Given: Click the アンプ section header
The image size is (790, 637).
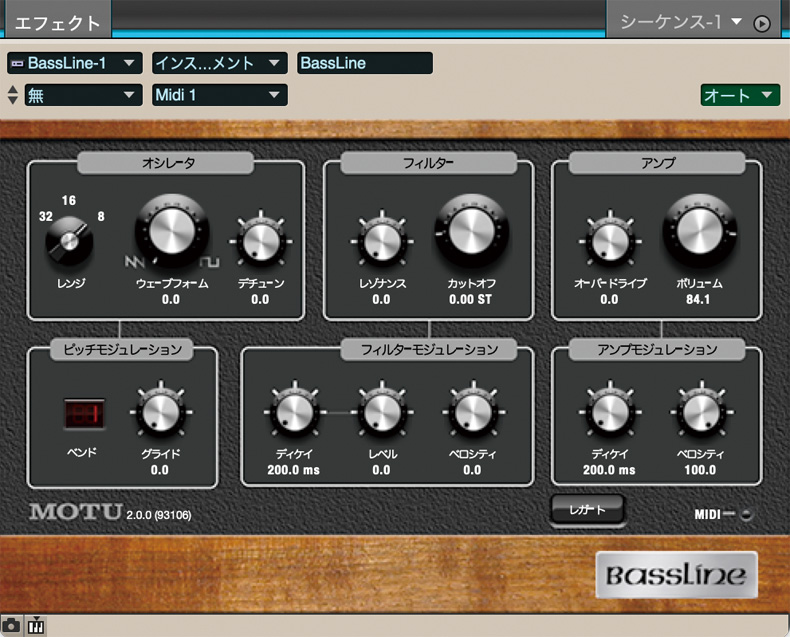Looking at the screenshot, I should [657, 163].
